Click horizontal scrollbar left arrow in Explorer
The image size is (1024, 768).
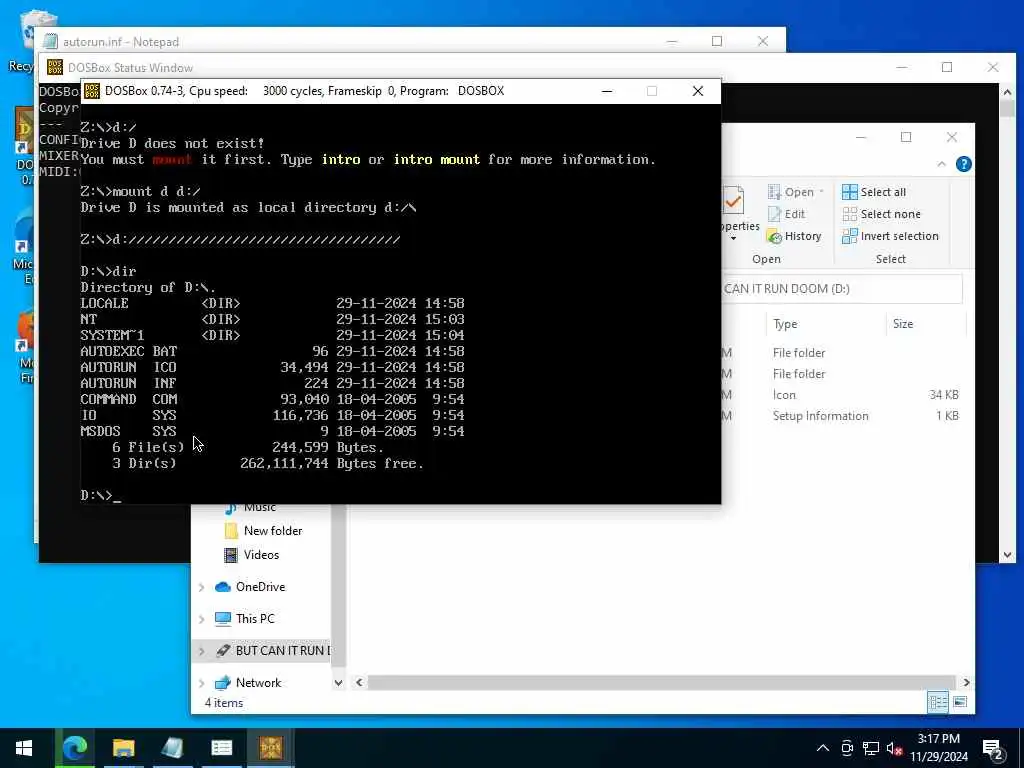click(359, 682)
